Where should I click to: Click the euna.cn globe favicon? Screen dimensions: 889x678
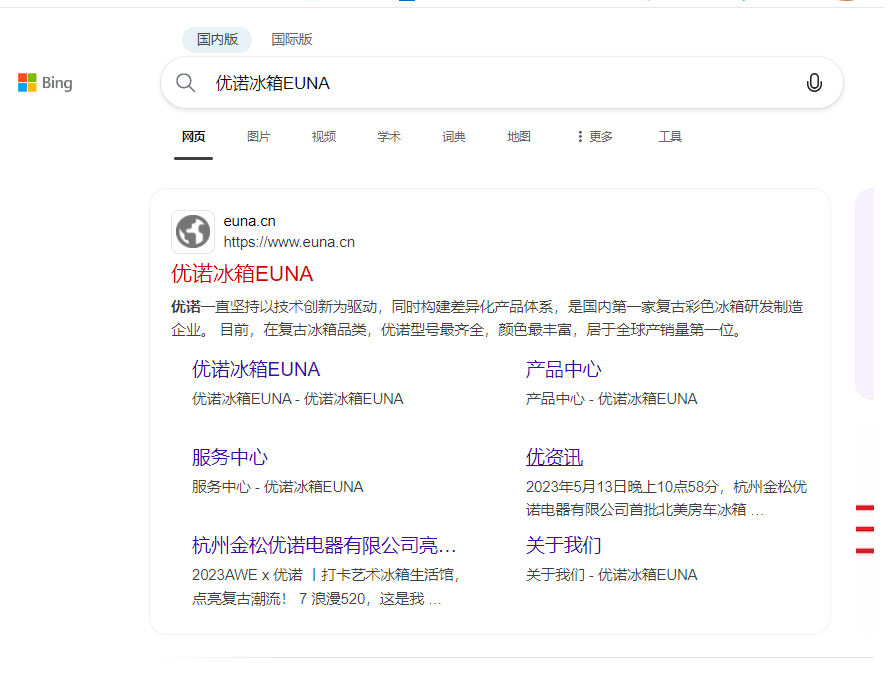click(x=193, y=232)
